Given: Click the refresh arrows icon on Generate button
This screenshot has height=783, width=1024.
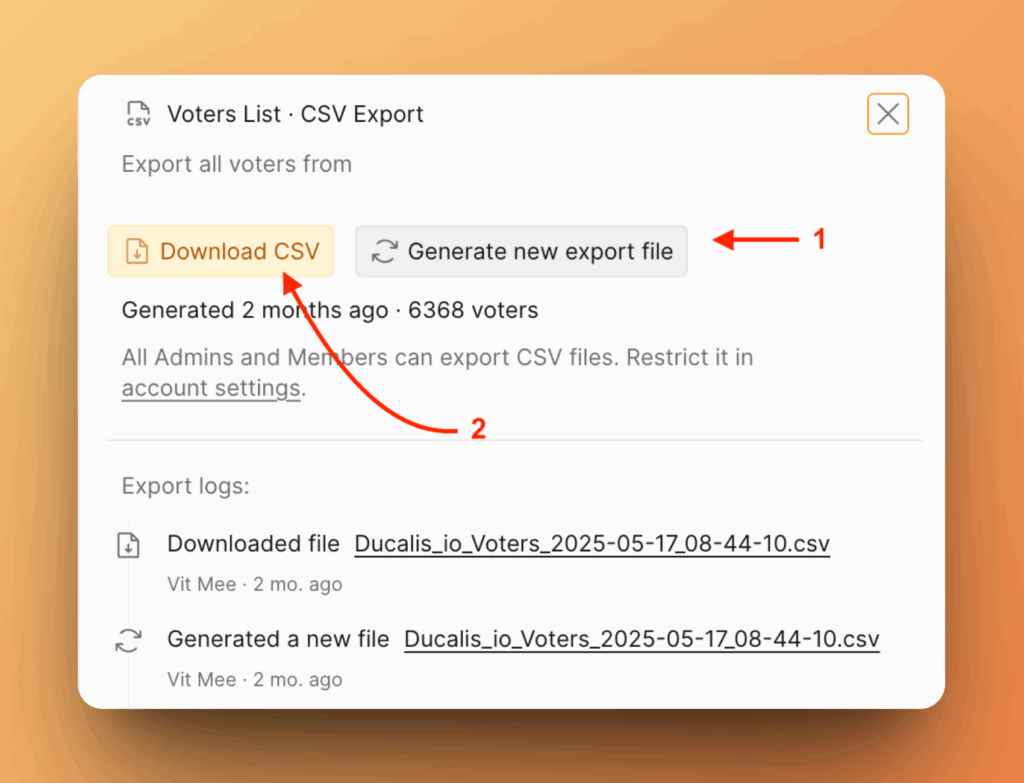Looking at the screenshot, I should tap(385, 251).
